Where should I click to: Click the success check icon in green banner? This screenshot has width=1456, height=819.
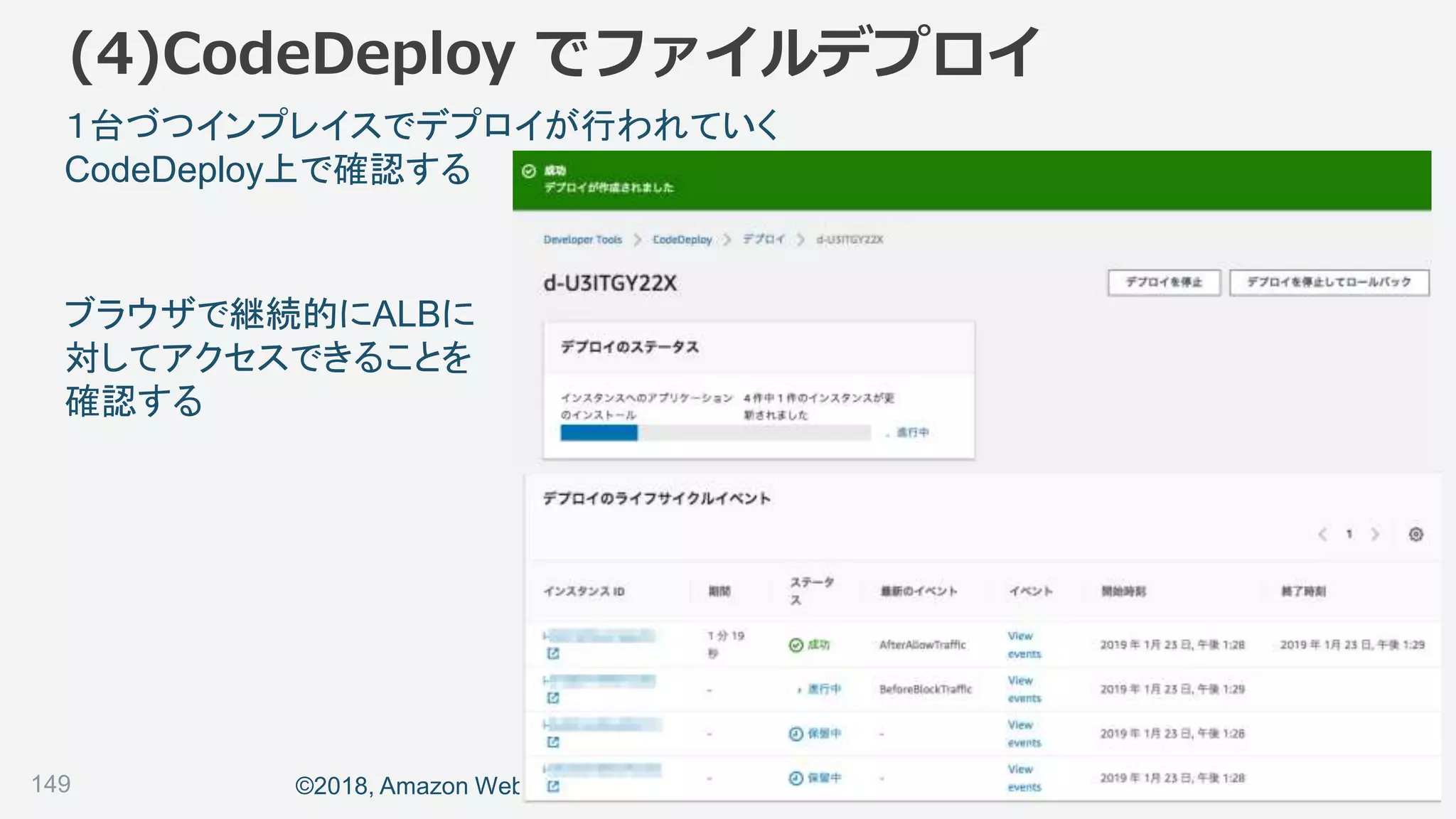click(x=528, y=171)
